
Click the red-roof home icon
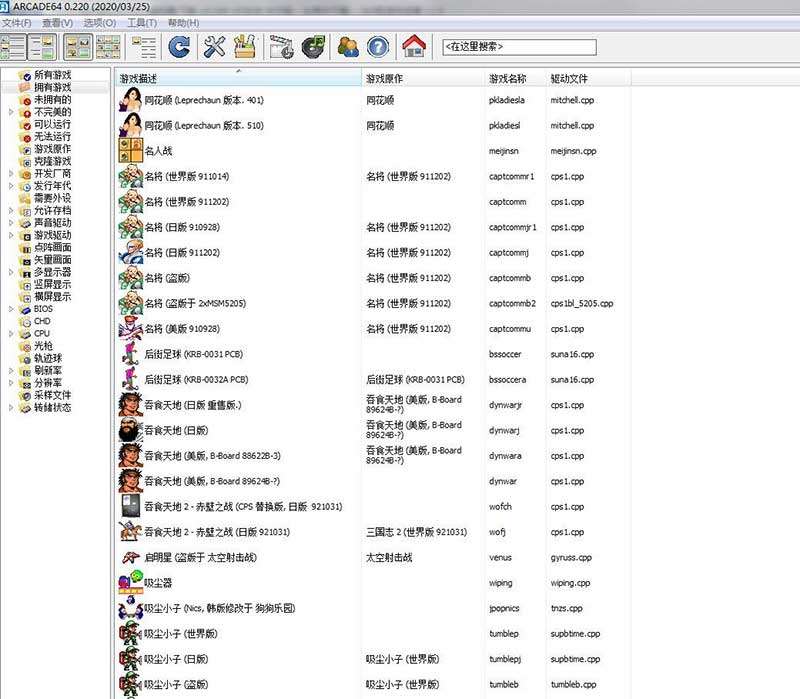point(414,46)
